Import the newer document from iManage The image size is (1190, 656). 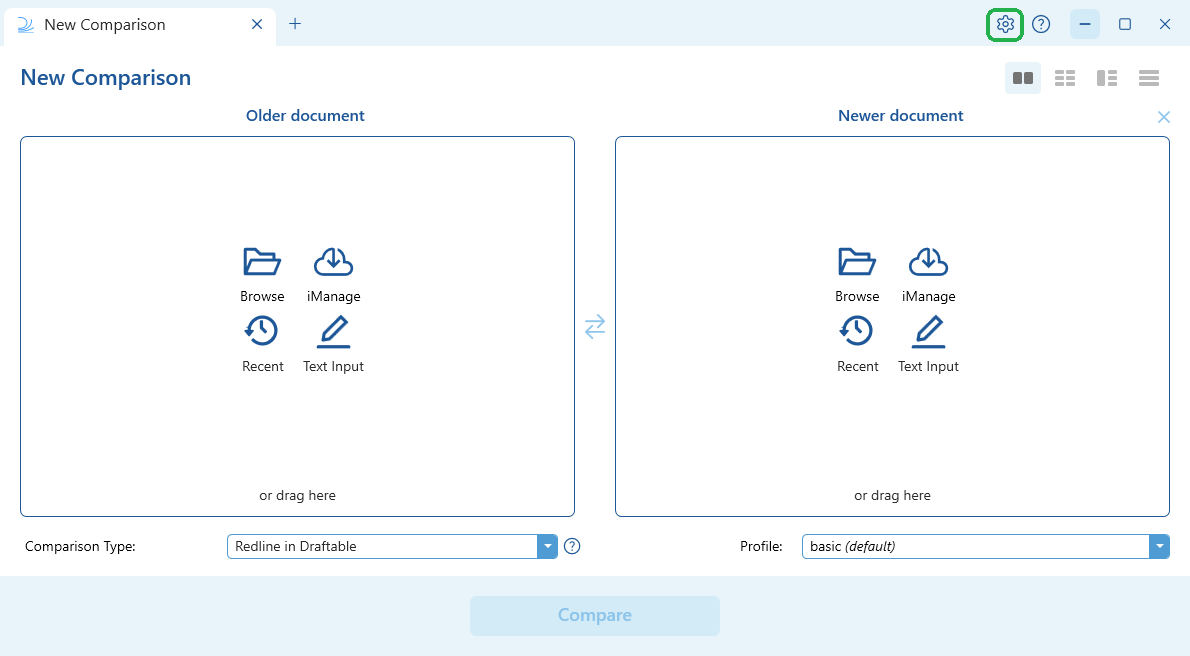[928, 276]
